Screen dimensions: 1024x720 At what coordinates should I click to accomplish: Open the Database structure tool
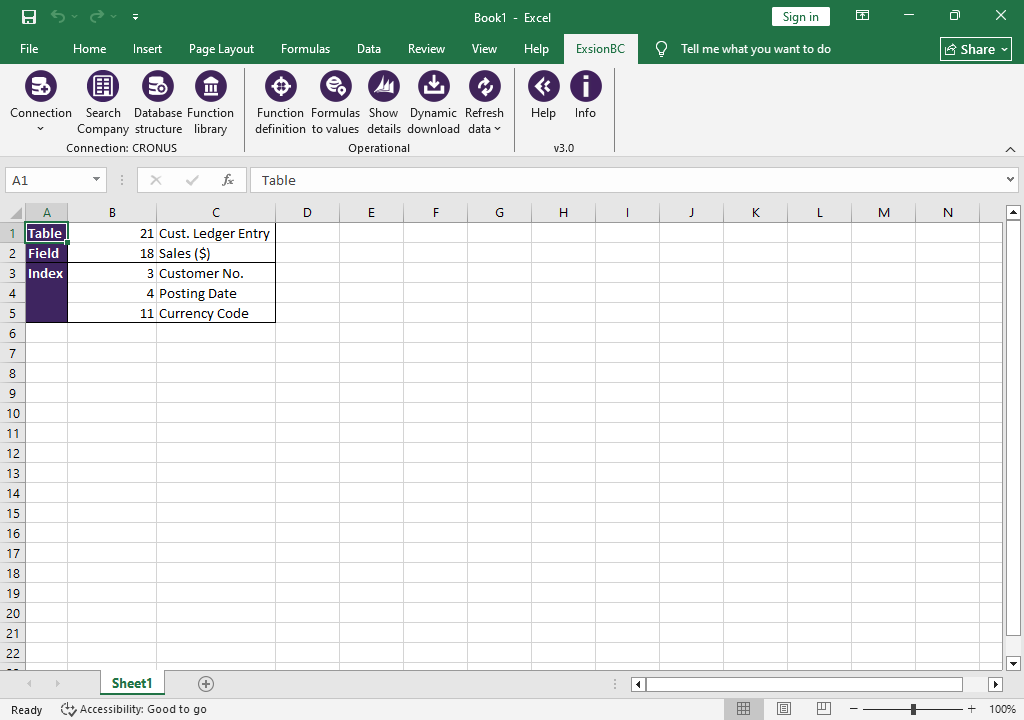point(157,103)
